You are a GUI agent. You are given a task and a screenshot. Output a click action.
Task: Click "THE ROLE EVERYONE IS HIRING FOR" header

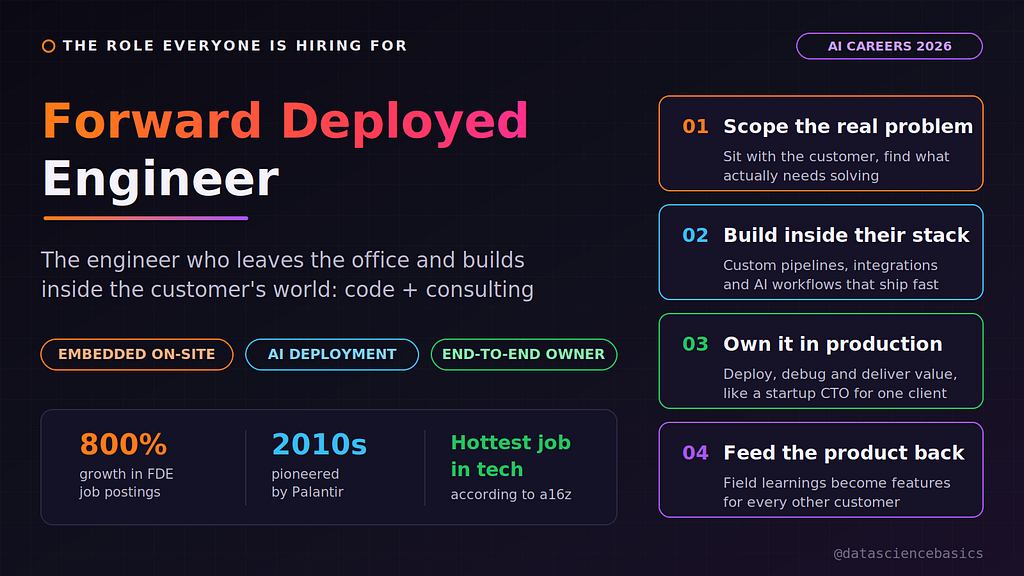(x=235, y=46)
